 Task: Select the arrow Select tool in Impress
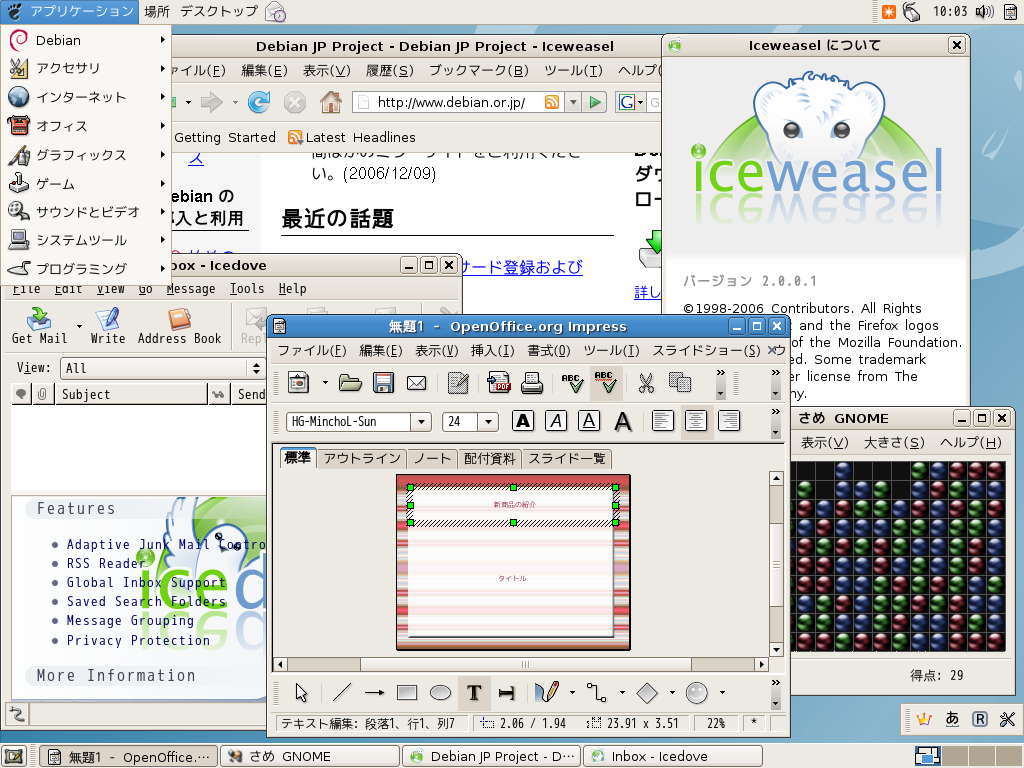pyautogui.click(x=300, y=693)
